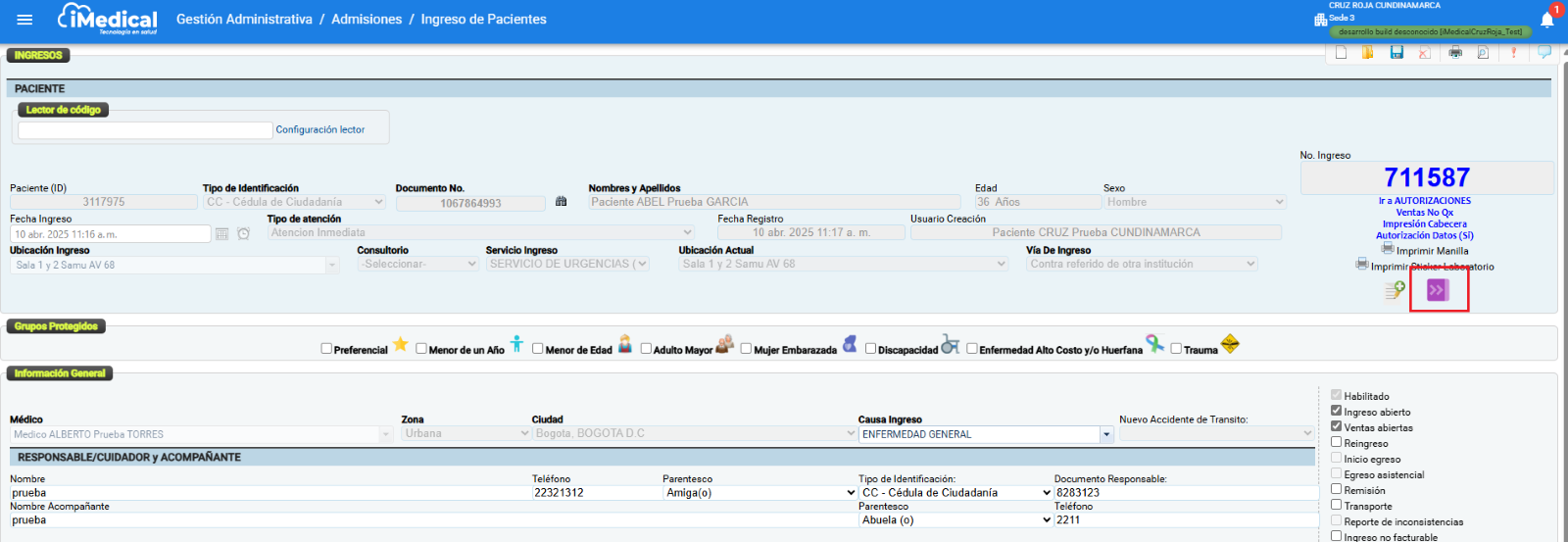The width and height of the screenshot is (1568, 542).
Task: Open the Ubicación Actual dropdown
Action: [x=844, y=264]
